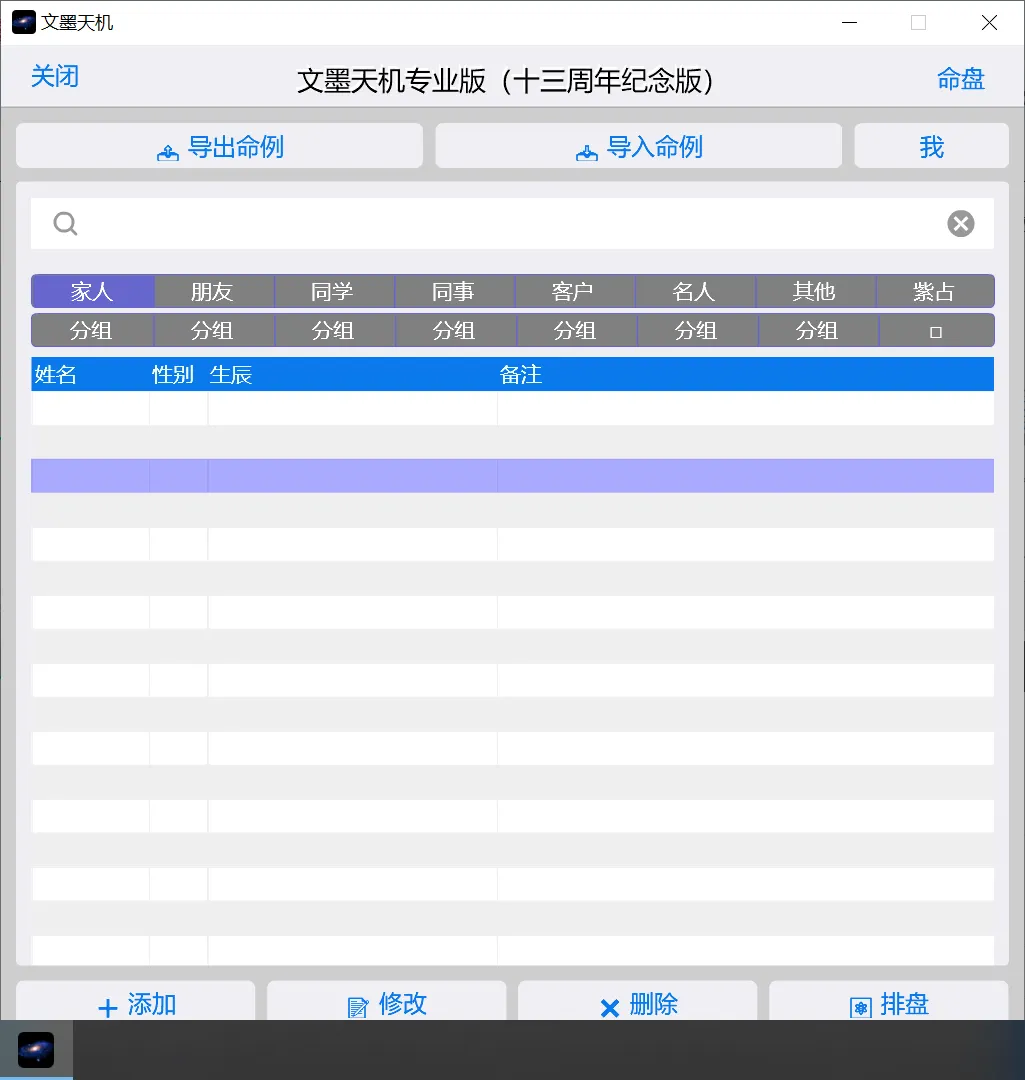The image size is (1025, 1080).
Task: Clear the search field with the X icon
Action: pos(960,223)
